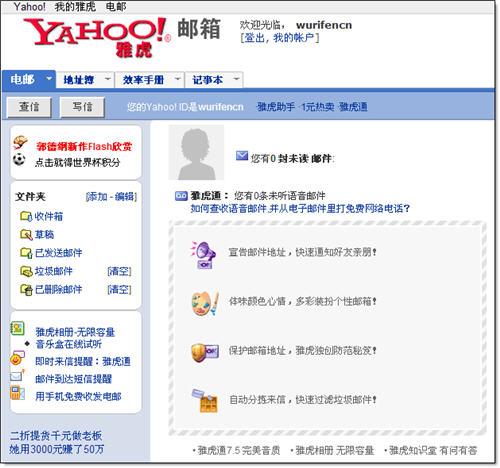Screen dimensions: 500x468
Task: Open the 草稿 folder icon
Action: (26, 234)
